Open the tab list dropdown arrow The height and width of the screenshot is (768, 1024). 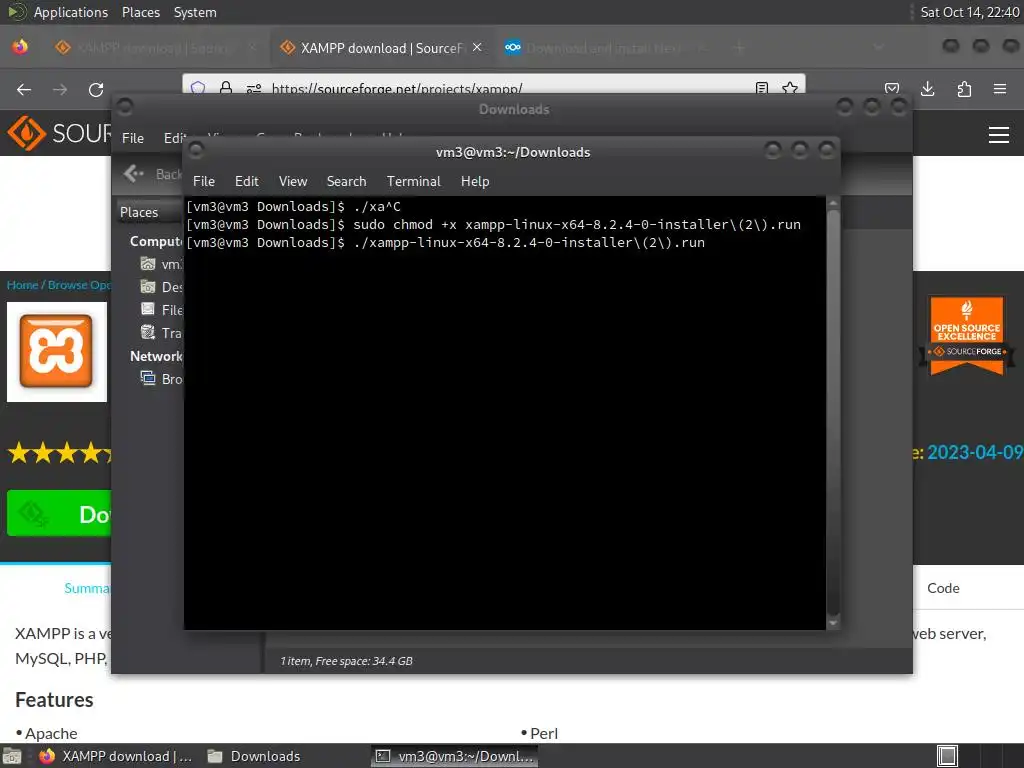pos(879,48)
